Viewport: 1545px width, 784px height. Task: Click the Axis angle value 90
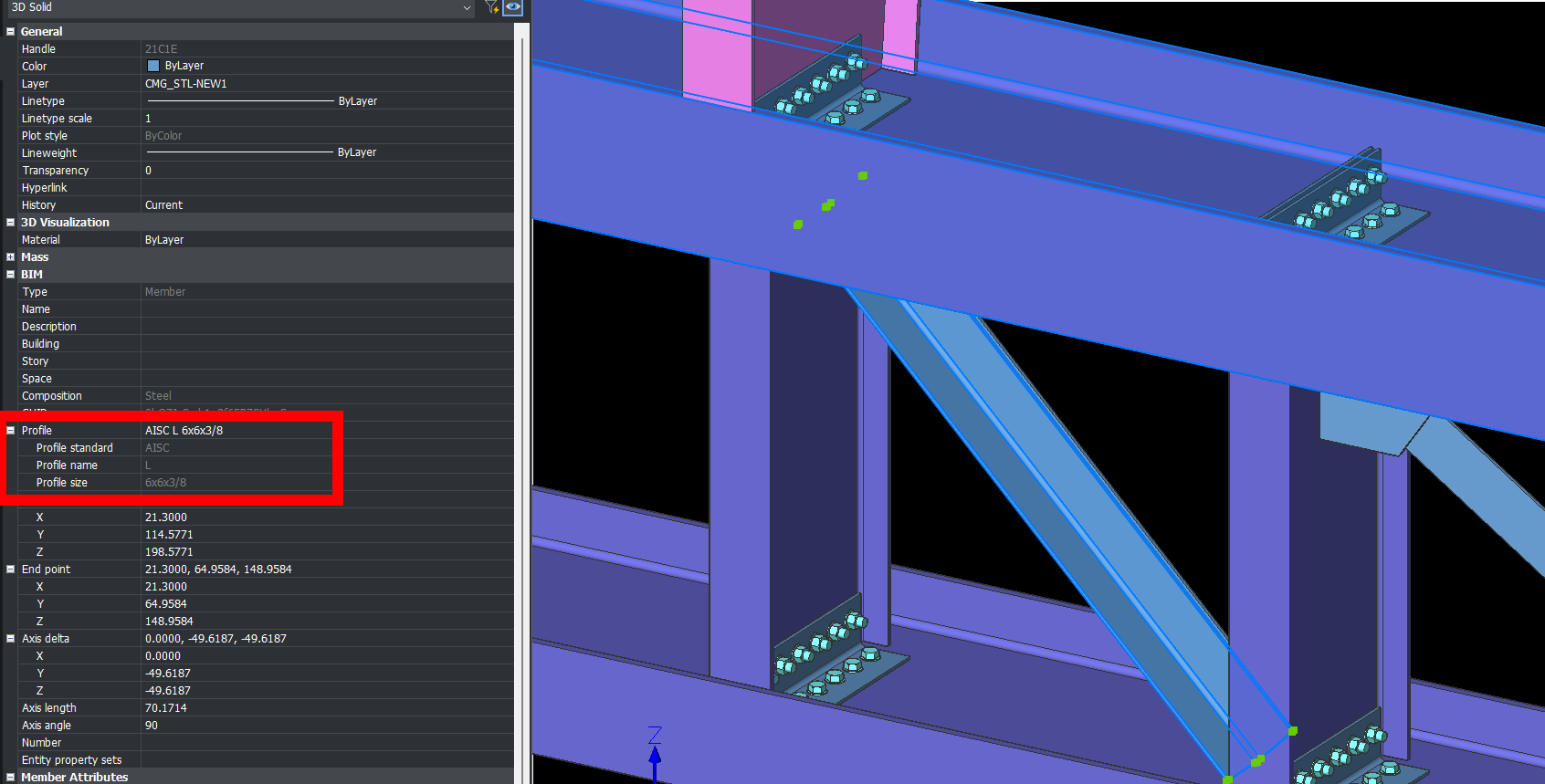click(x=152, y=726)
